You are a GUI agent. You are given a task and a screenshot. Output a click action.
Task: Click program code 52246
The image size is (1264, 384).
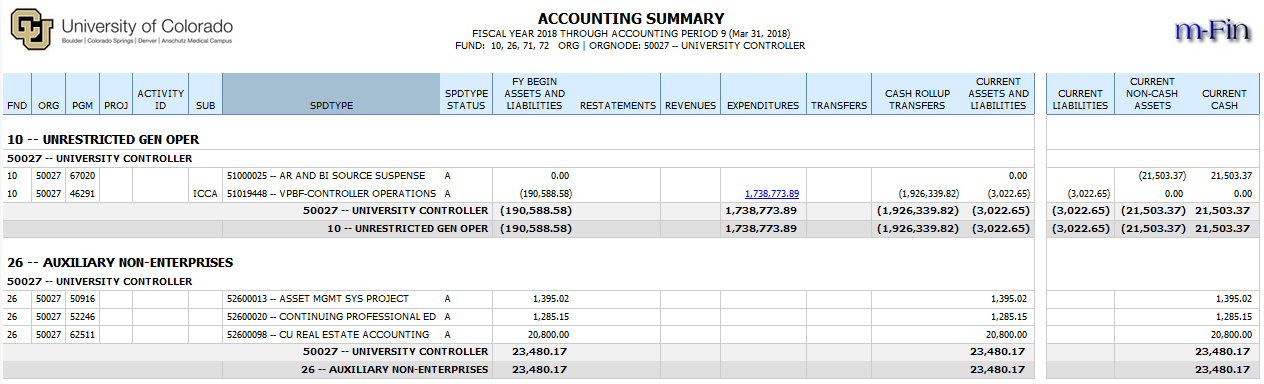tap(82, 316)
